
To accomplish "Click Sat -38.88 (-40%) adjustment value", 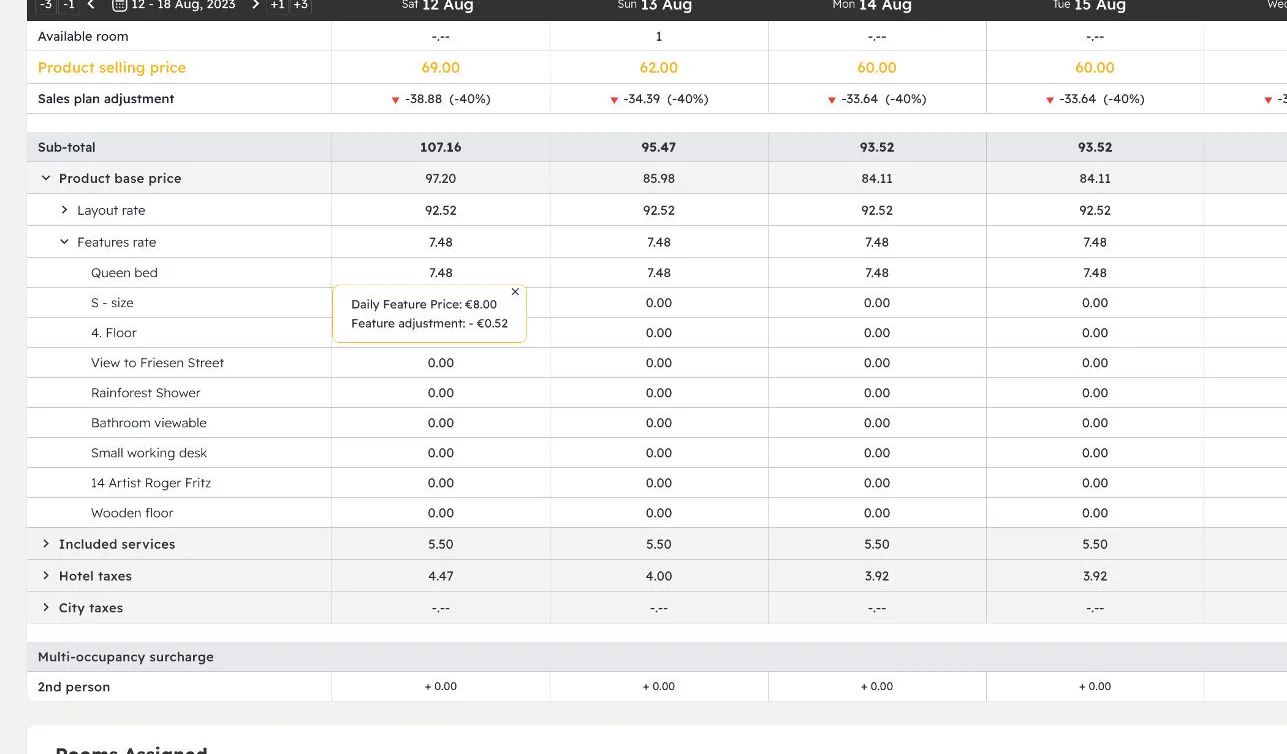I will tap(448, 99).
